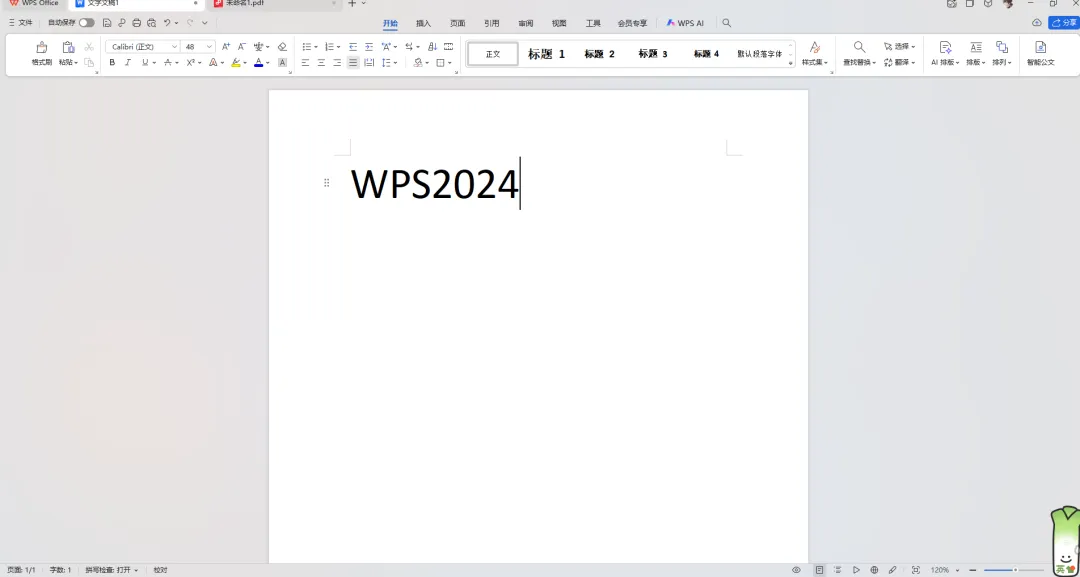The height and width of the screenshot is (577, 1080).
Task: Switch to the Review (审阅) tab
Action: pos(526,23)
